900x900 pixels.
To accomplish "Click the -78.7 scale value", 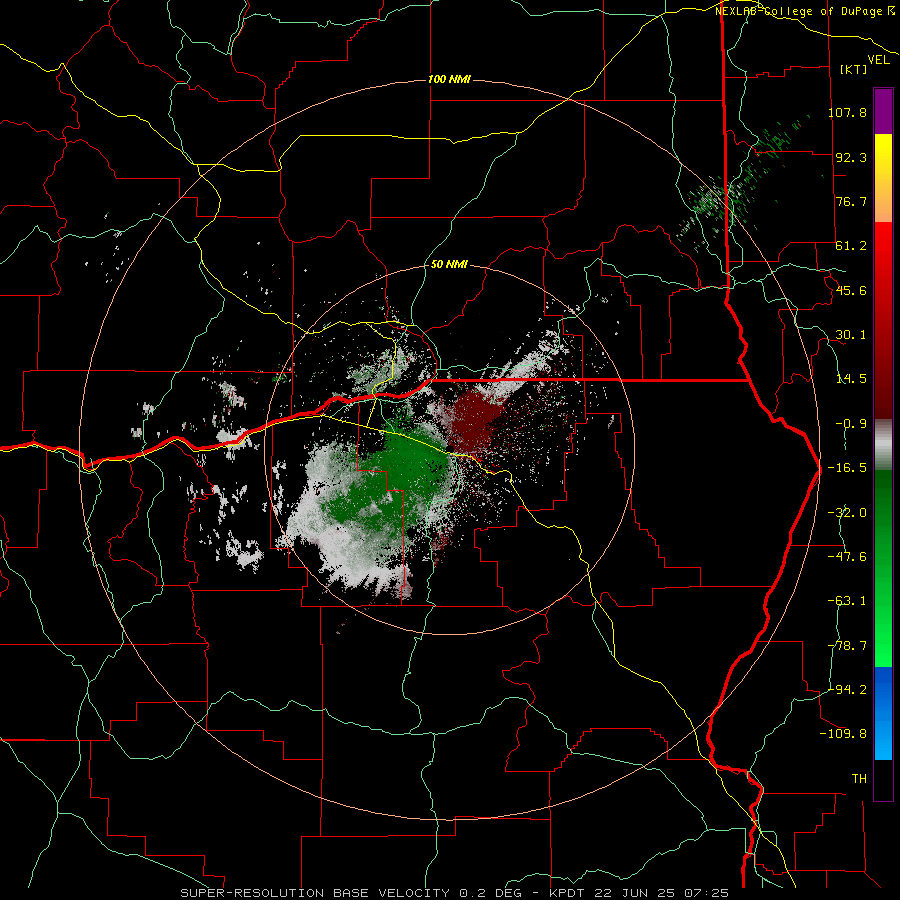I will pos(847,646).
